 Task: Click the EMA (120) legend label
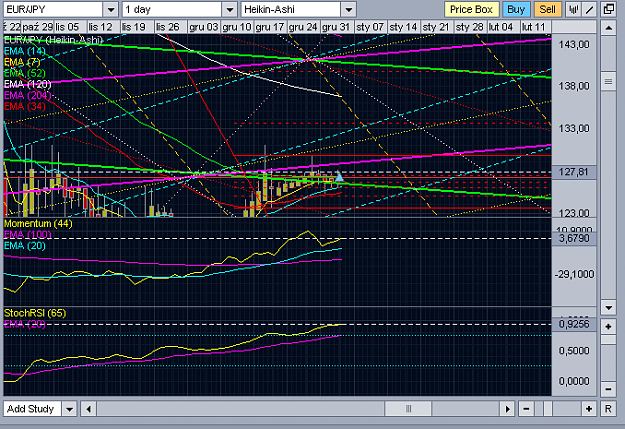pos(28,84)
